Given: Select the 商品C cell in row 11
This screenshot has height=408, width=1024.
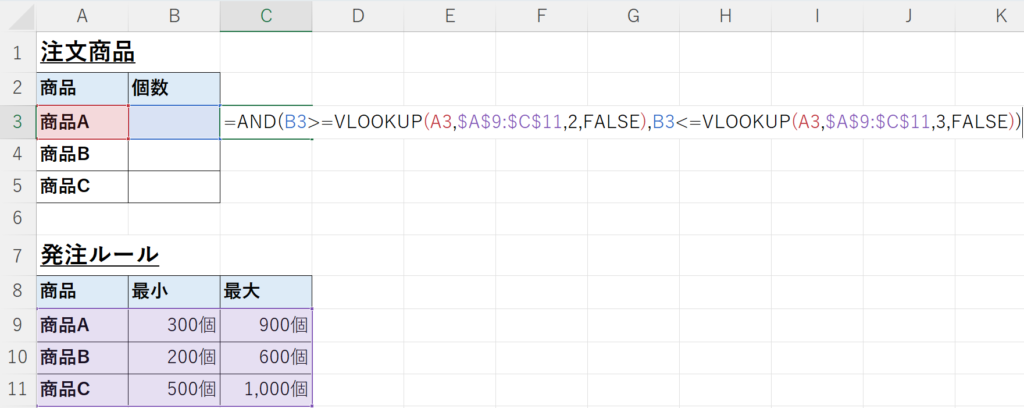Looking at the screenshot, I should click(x=82, y=390).
